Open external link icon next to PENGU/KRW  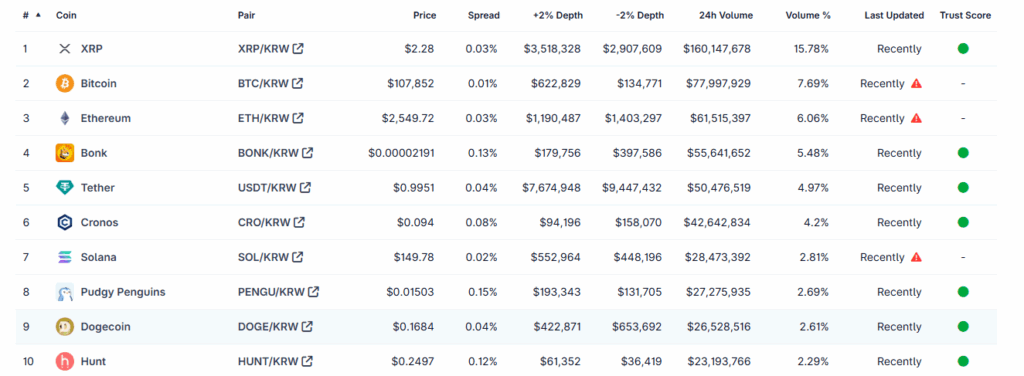313,291
